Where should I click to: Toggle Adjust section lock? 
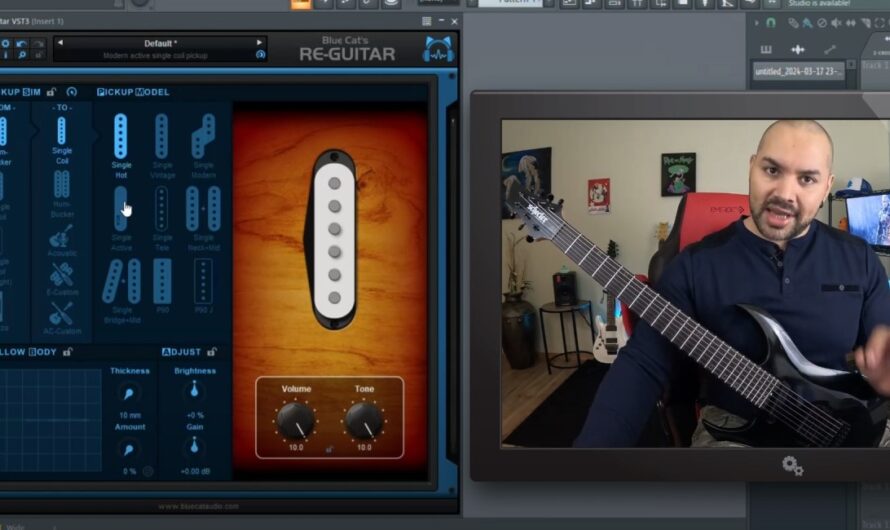[212, 352]
